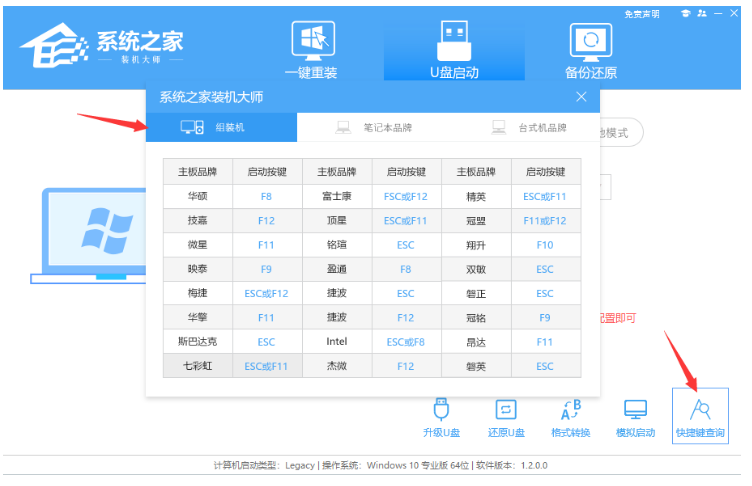This screenshot has height=486, width=752.
Task: Launch the 模拟启动 simulated boot tool
Action: 635,418
